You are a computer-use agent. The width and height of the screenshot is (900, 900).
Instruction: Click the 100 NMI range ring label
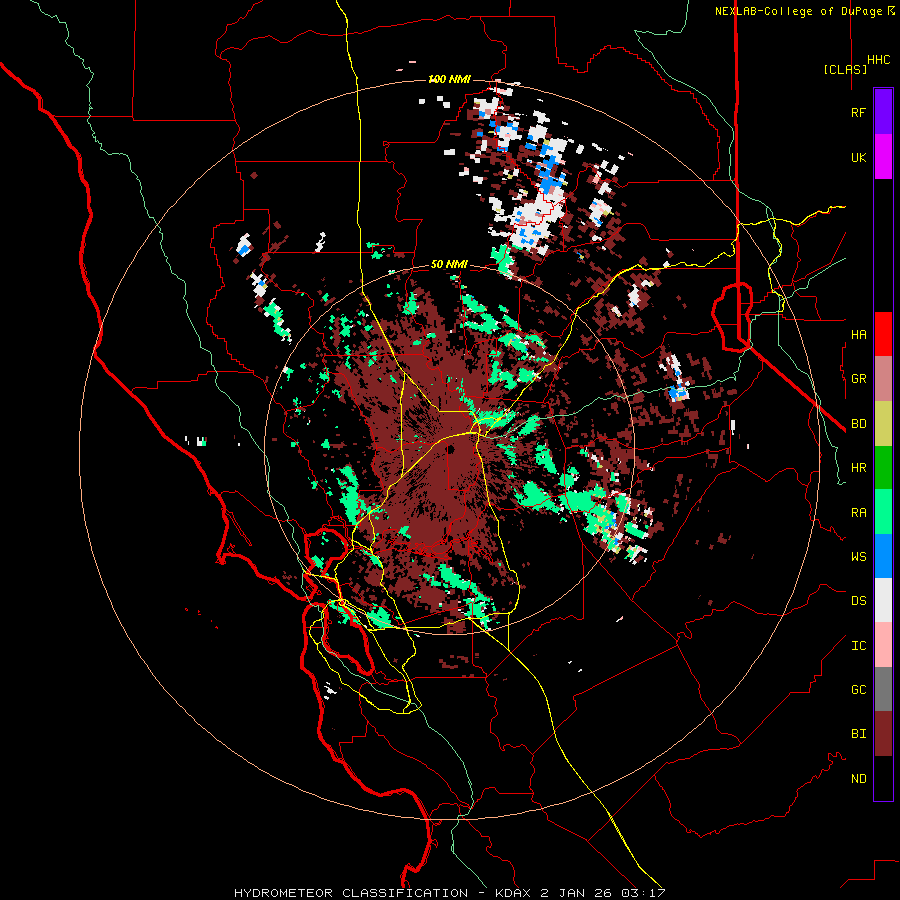coord(449,79)
